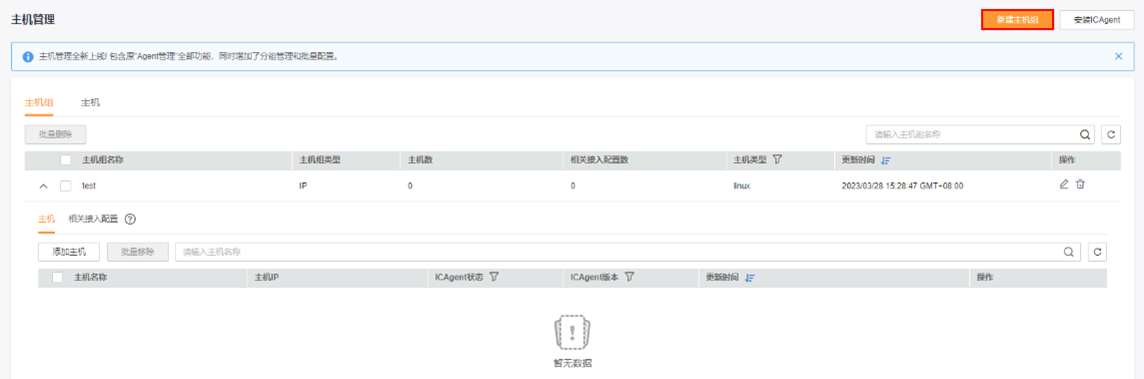Click the 相关接入配置数 column header

[600, 160]
